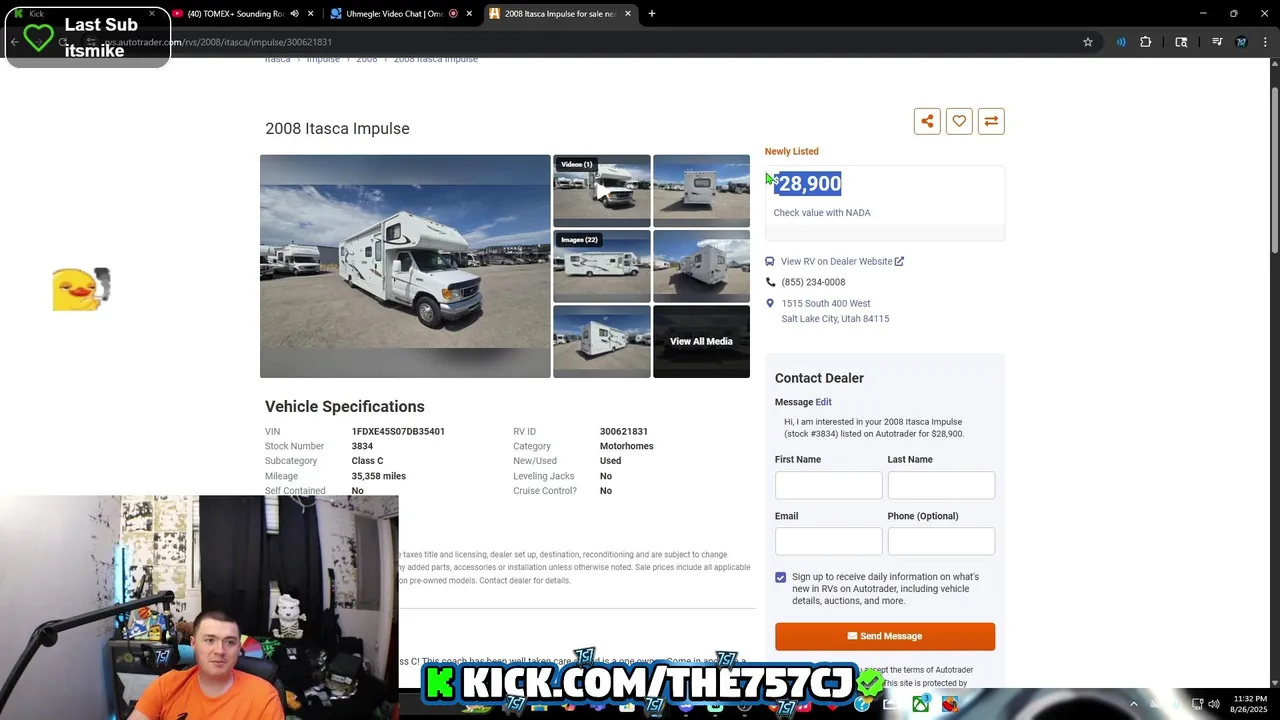Click the Newly Listed label
This screenshot has width=1280, height=720.
[792, 151]
